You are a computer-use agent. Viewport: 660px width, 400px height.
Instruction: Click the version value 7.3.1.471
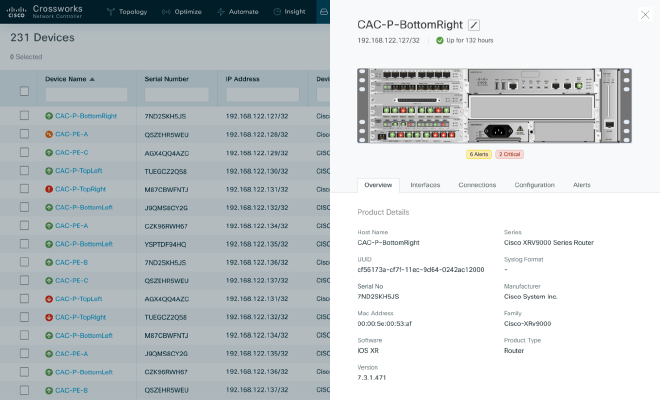coord(372,377)
